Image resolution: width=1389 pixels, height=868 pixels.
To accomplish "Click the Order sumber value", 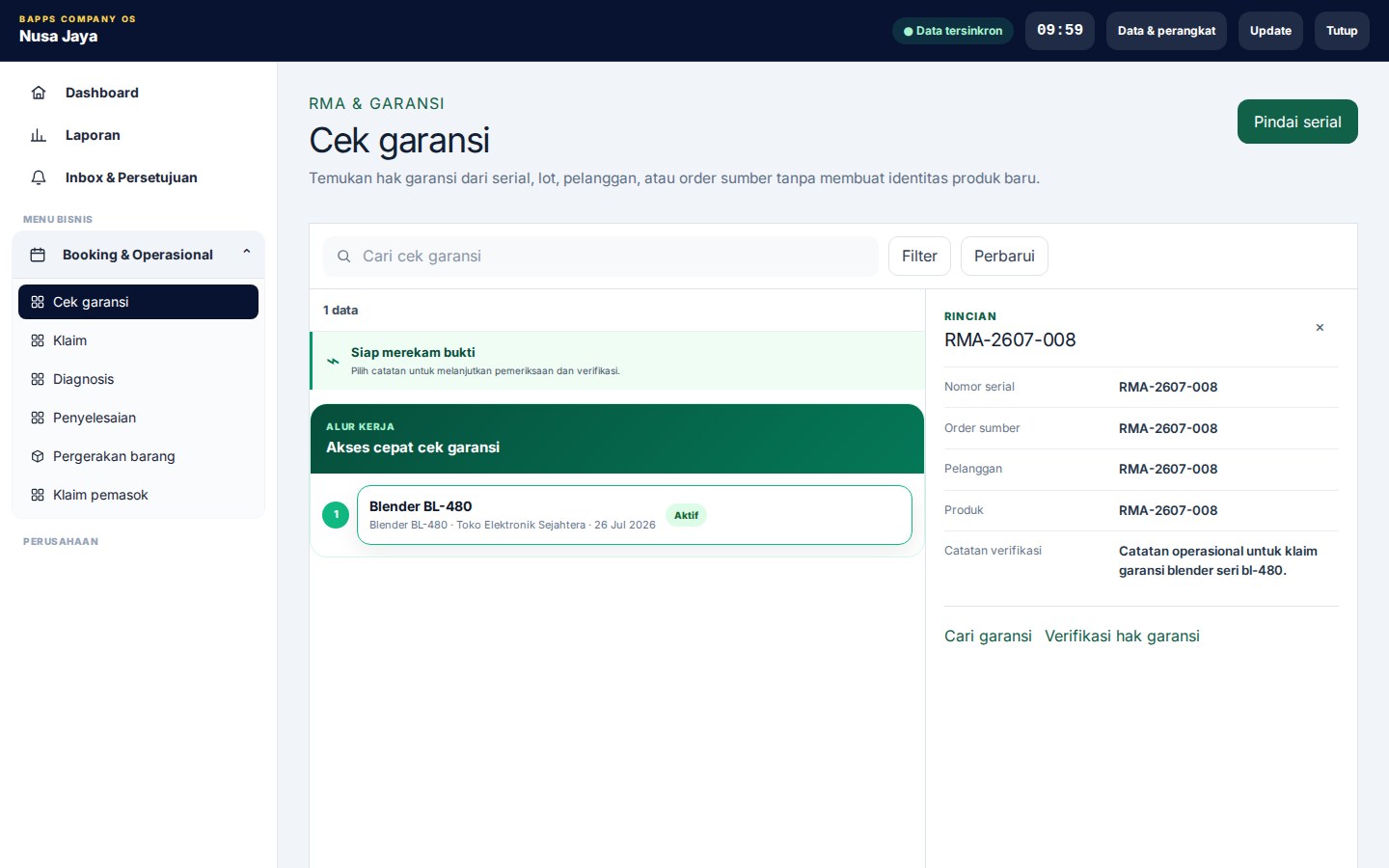I will [1168, 428].
